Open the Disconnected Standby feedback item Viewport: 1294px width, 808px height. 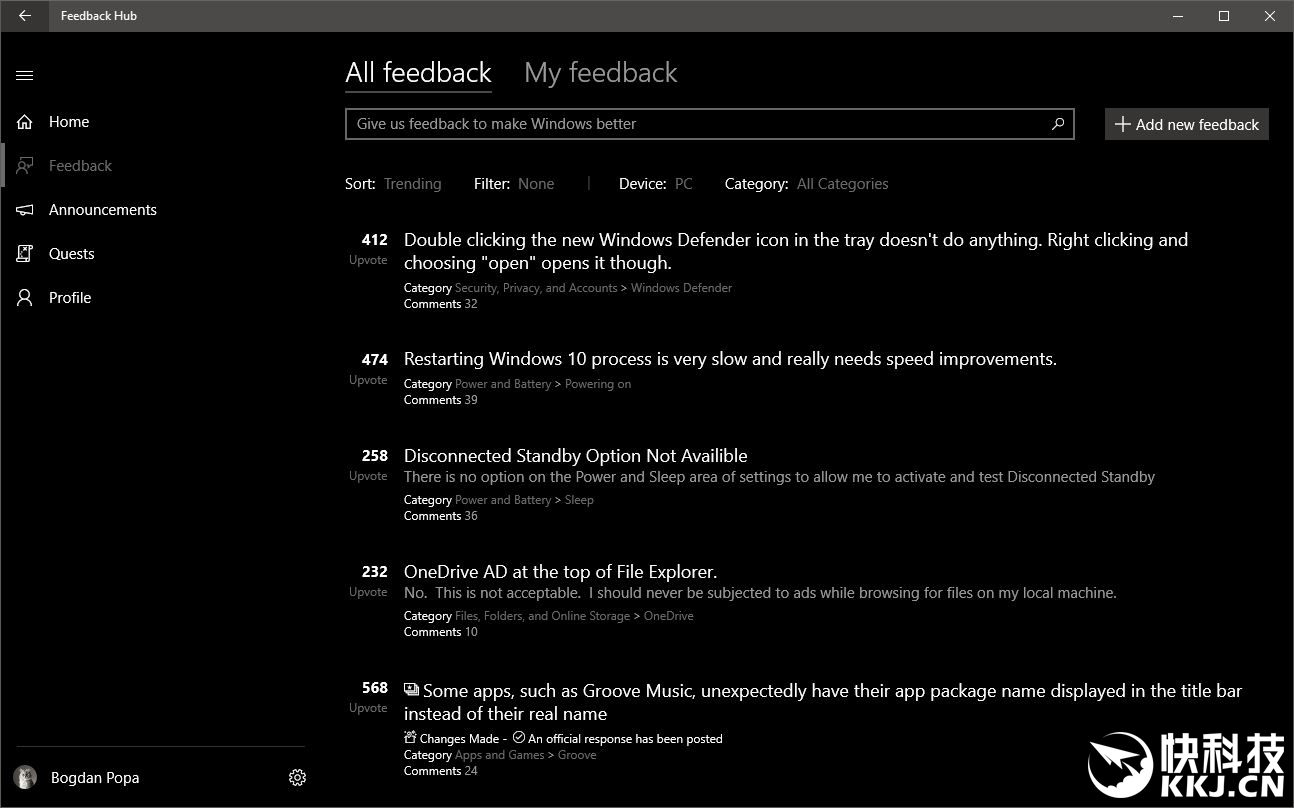[575, 456]
